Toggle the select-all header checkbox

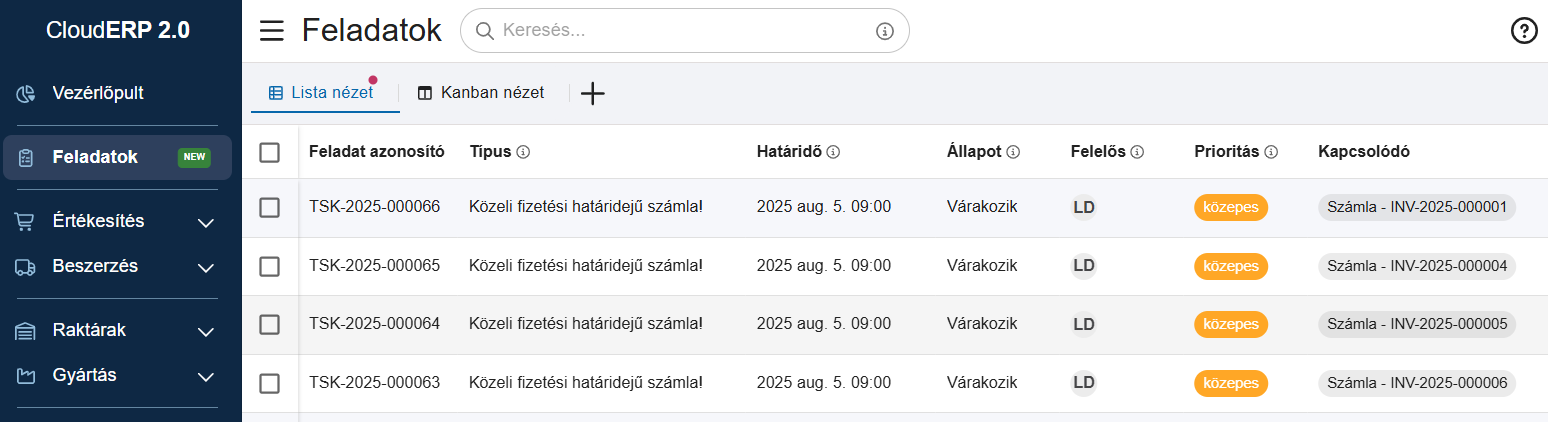pos(269,152)
